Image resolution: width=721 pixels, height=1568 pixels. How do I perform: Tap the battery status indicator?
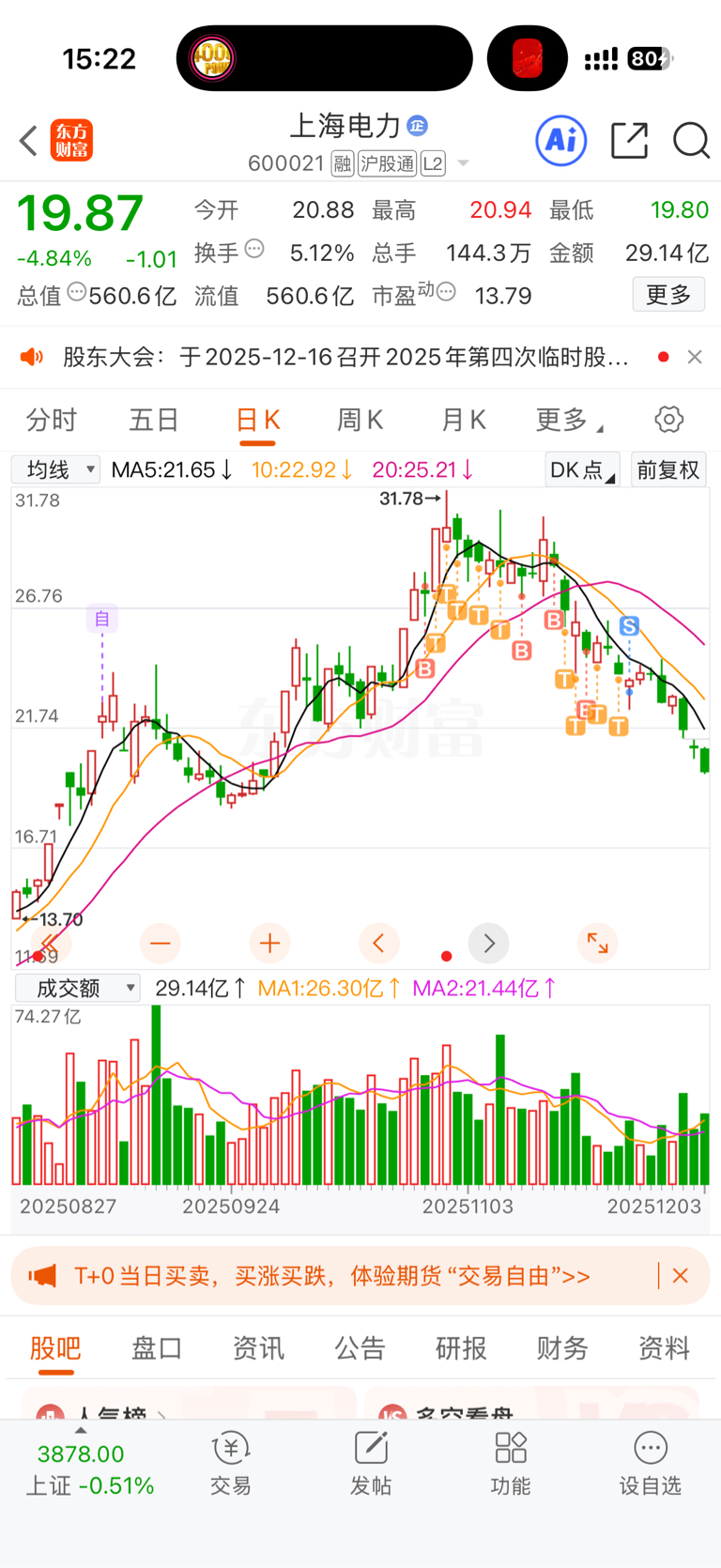[652, 58]
